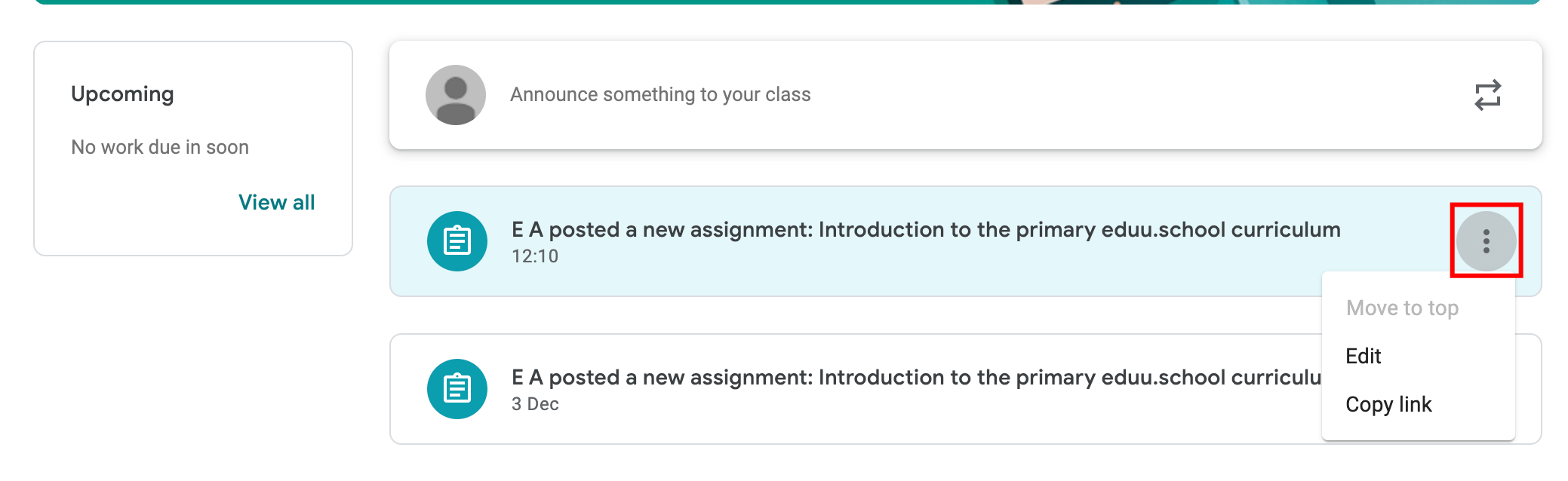Click the 12:10 timestamp on the post
This screenshot has height=481, width=1568.
534,256
